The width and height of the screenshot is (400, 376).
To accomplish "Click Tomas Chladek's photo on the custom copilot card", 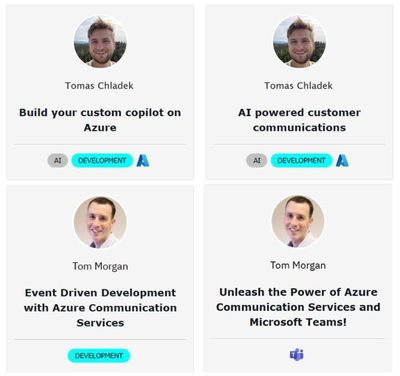I will [100, 41].
